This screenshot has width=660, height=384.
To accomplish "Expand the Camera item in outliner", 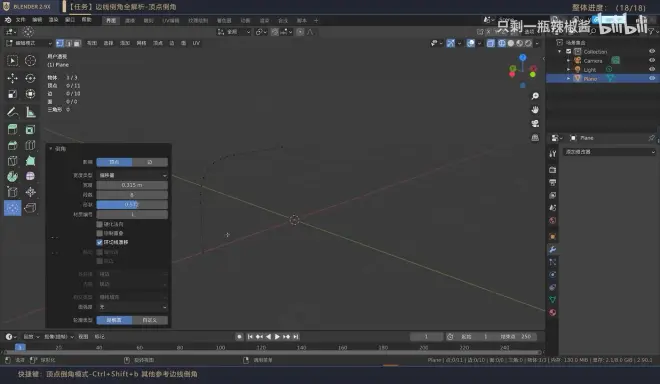I will tap(568, 61).
